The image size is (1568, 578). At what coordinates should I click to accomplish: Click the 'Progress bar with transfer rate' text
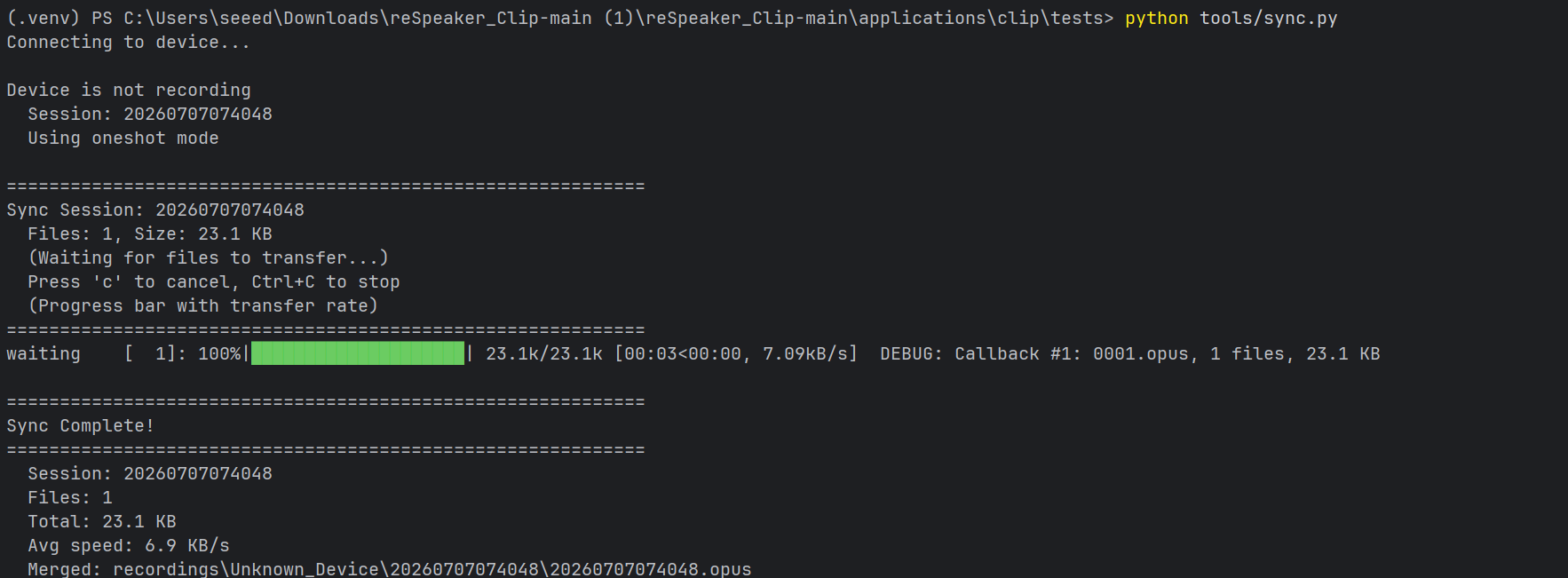pos(203,306)
